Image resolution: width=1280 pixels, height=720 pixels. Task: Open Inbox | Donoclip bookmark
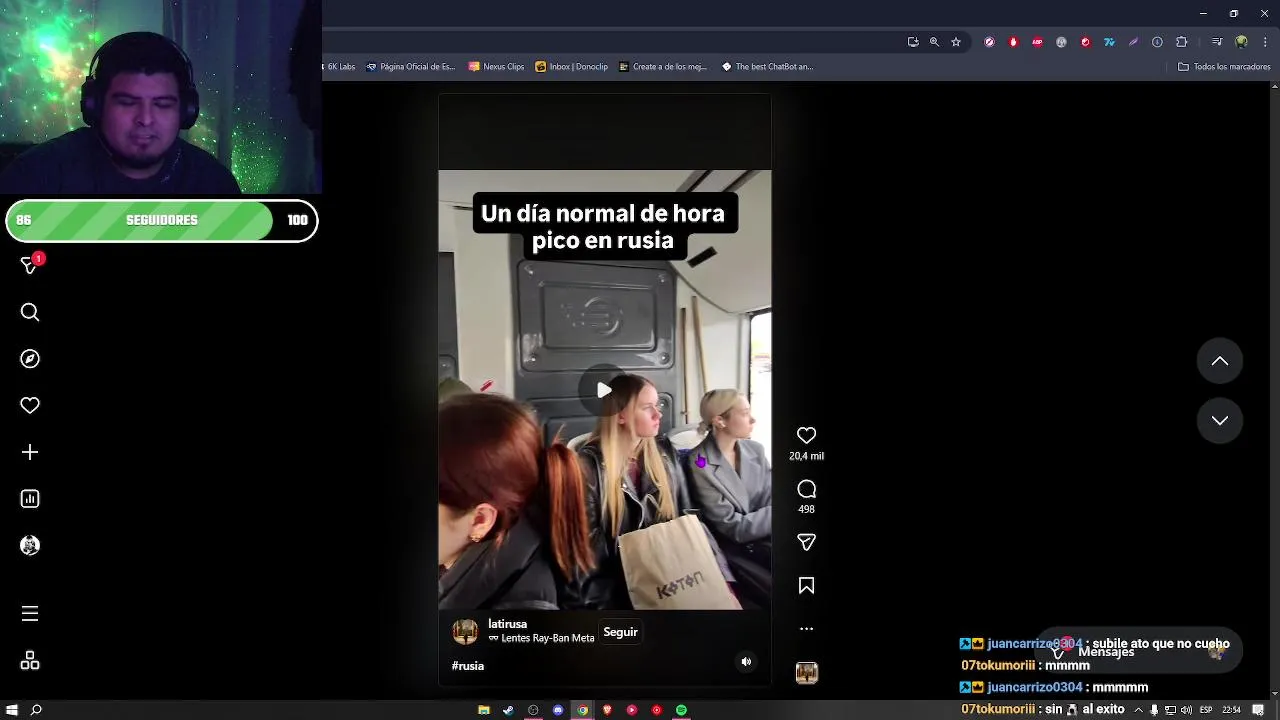pyautogui.click(x=571, y=67)
